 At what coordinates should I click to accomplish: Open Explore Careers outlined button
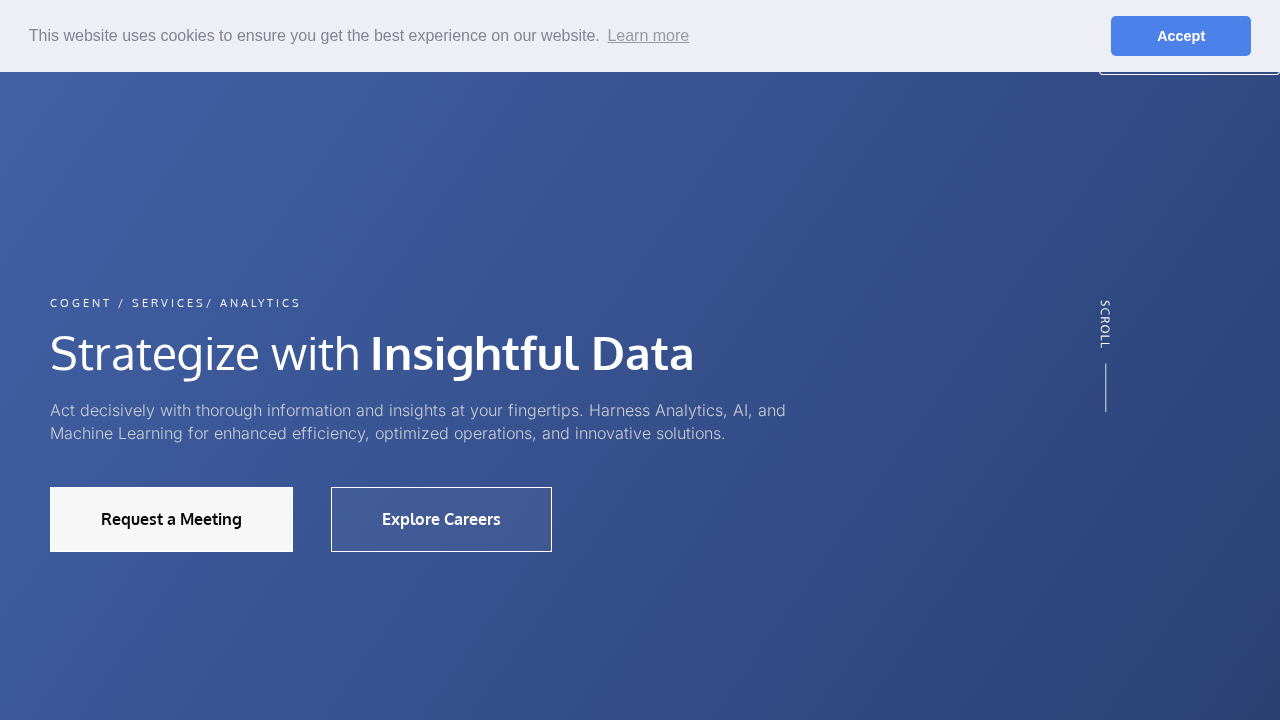(441, 519)
